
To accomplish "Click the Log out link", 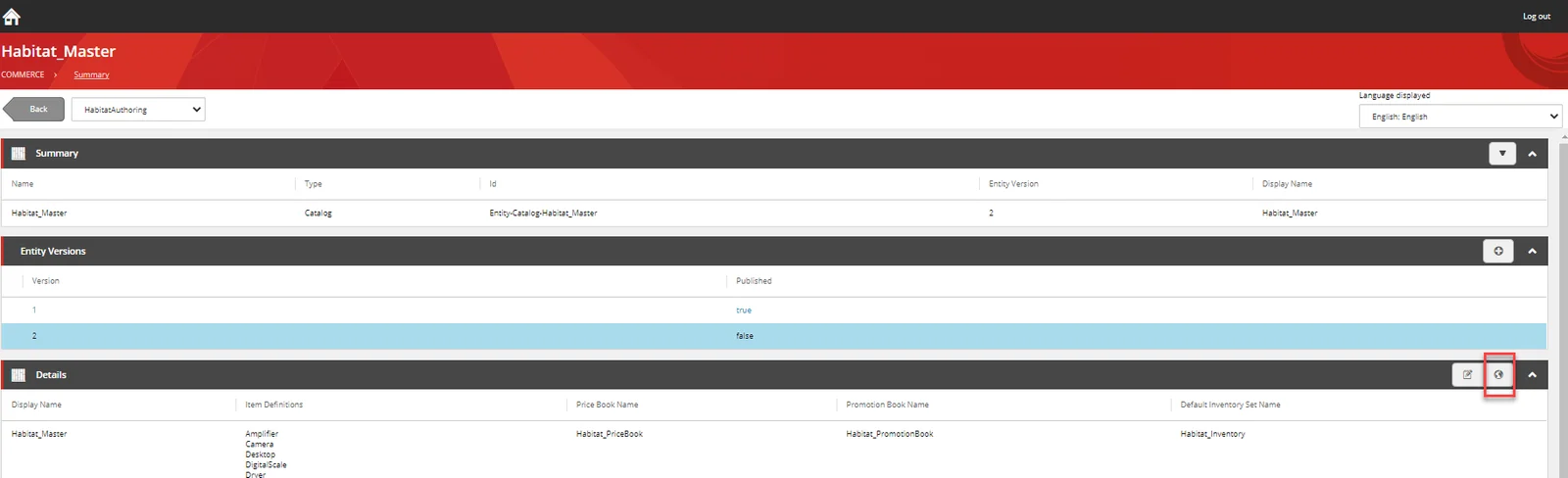I will tap(1536, 17).
